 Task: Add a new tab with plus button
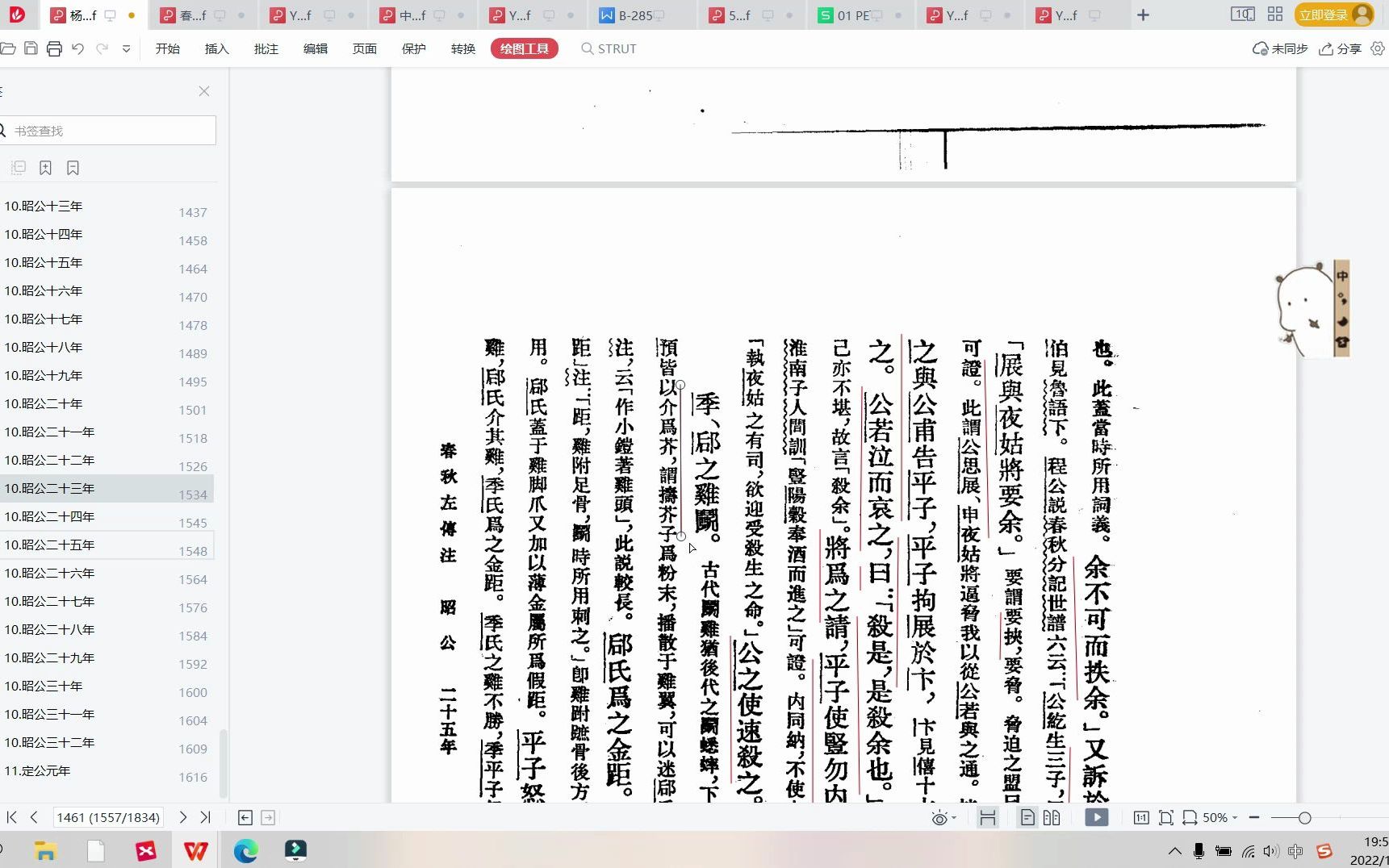(x=1143, y=15)
